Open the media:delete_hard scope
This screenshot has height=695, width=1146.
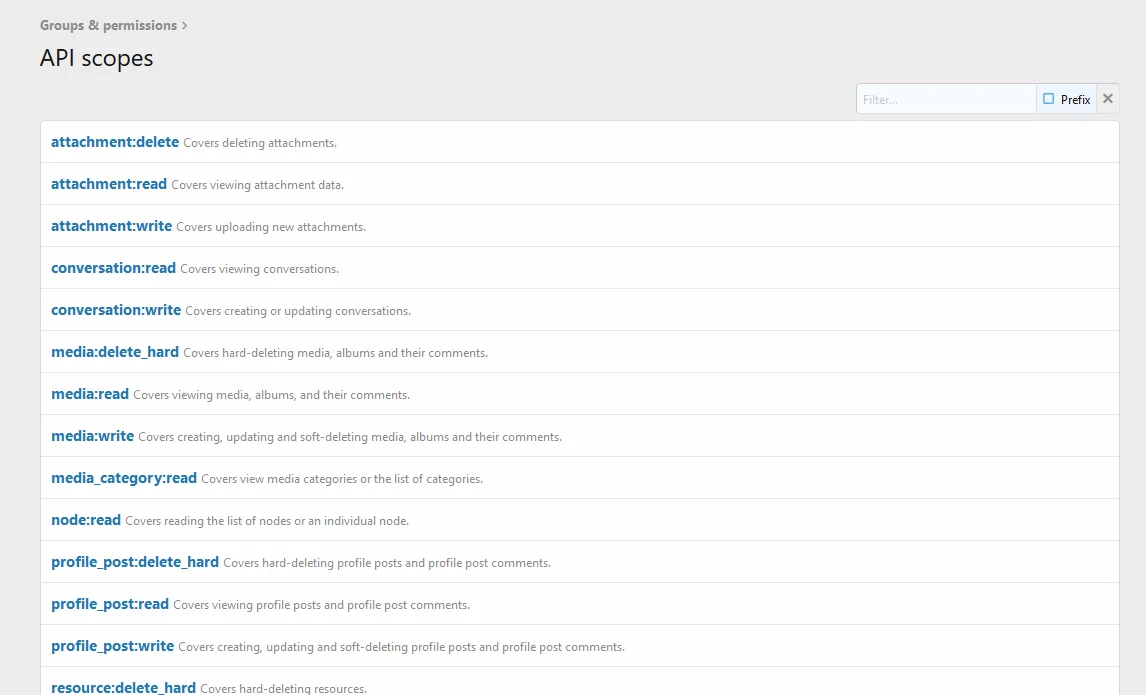click(x=115, y=352)
